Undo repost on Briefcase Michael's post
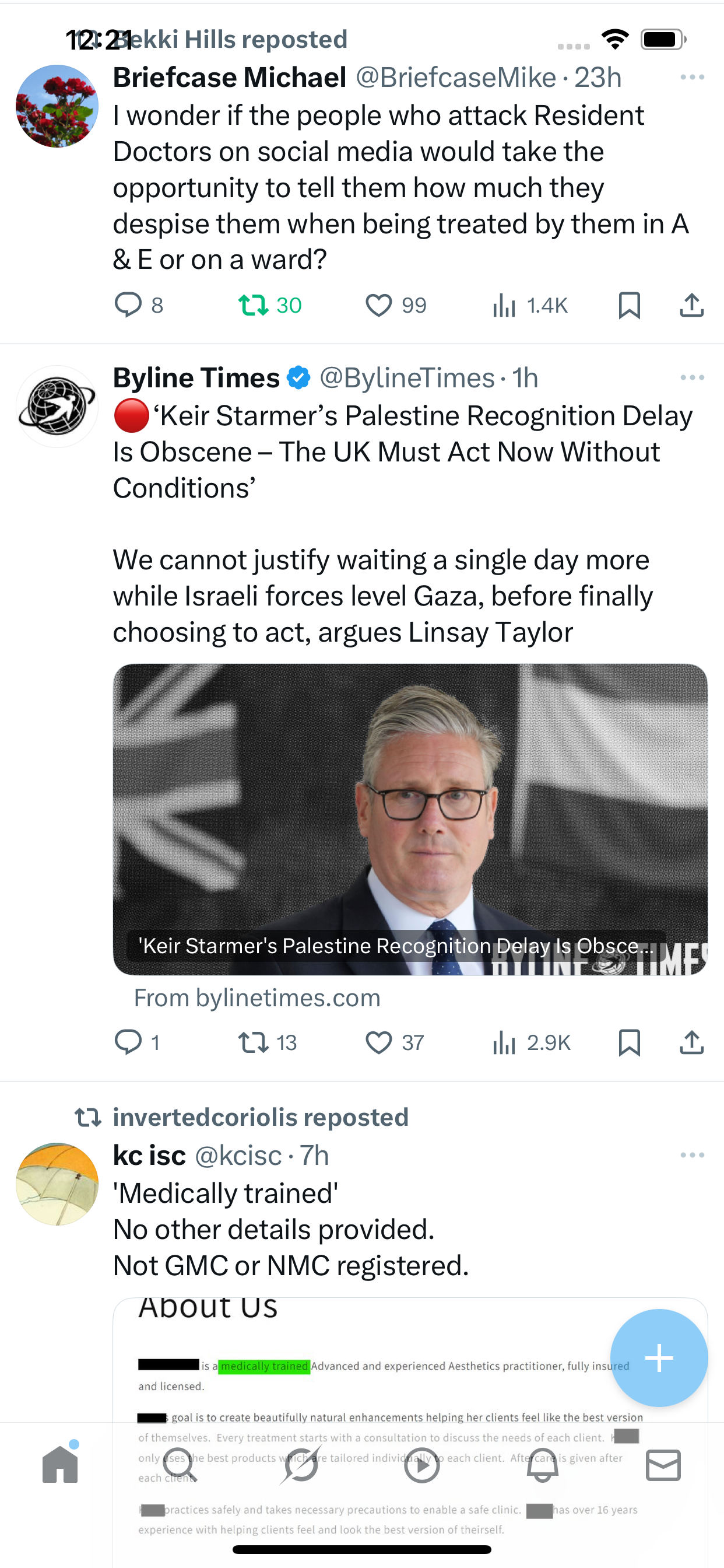 [253, 305]
